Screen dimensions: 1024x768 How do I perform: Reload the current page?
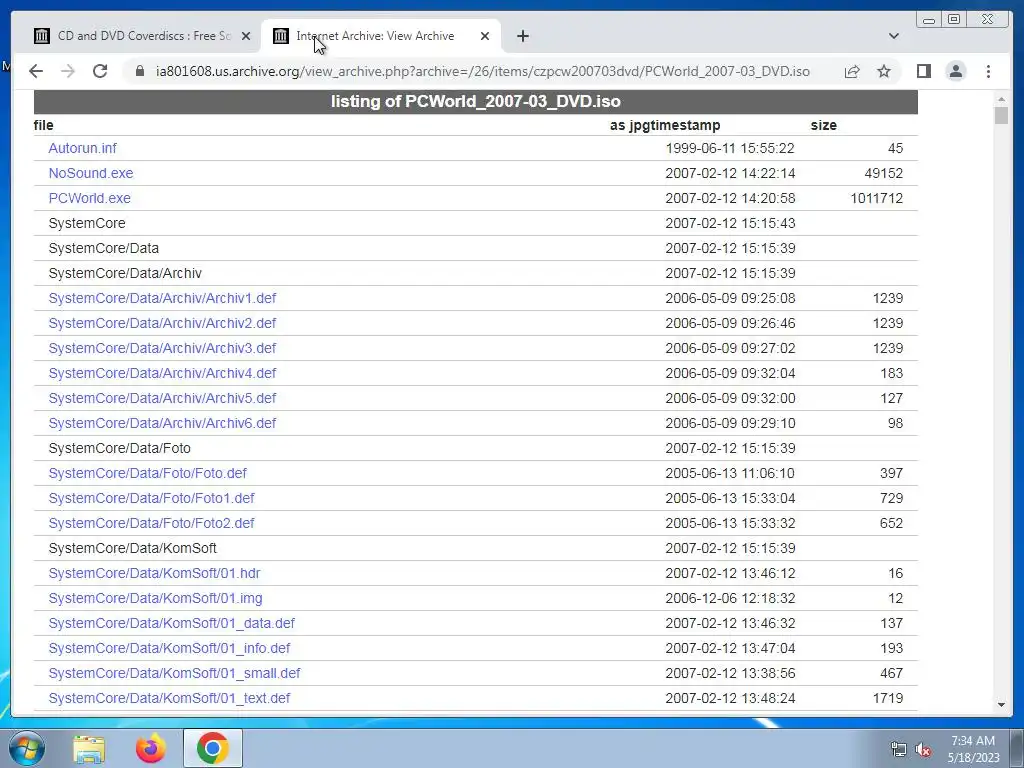[x=100, y=71]
